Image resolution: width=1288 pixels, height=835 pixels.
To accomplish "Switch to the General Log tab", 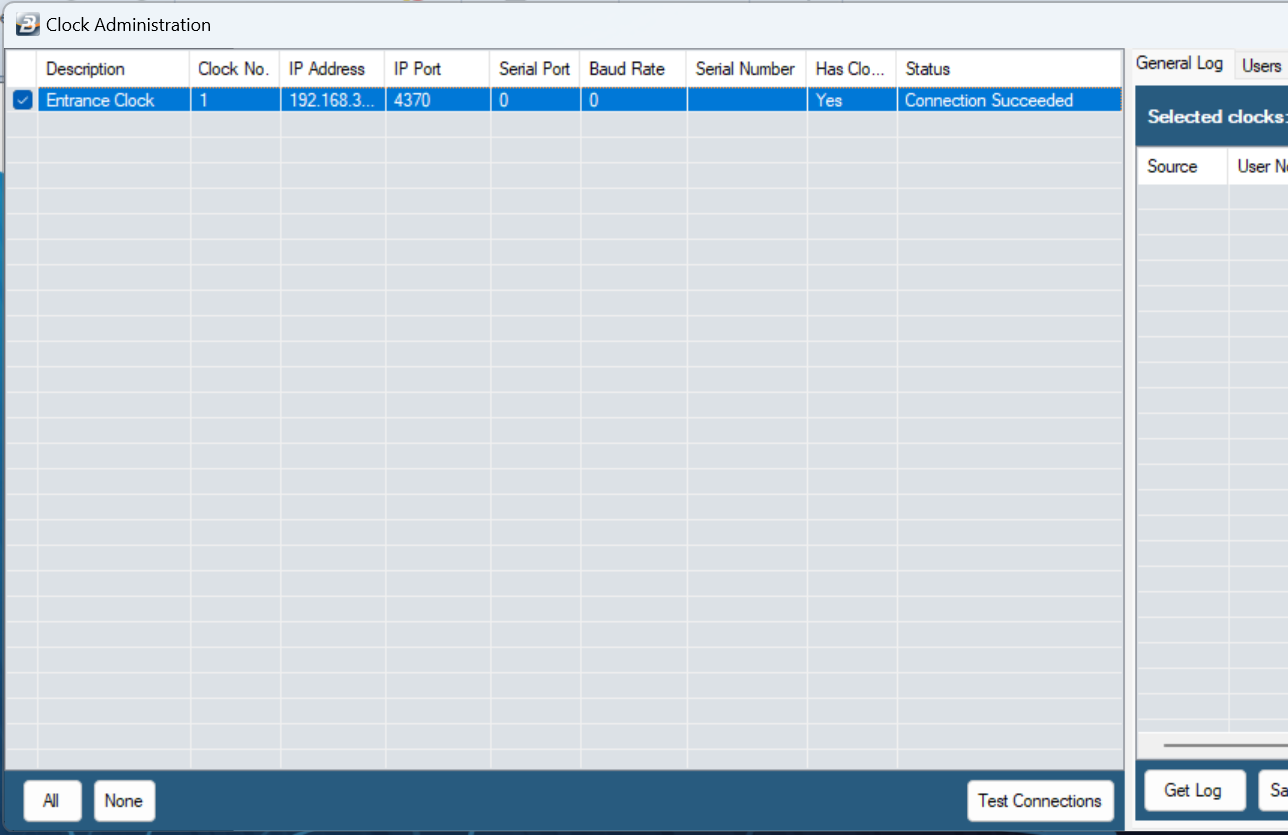I will point(1179,63).
